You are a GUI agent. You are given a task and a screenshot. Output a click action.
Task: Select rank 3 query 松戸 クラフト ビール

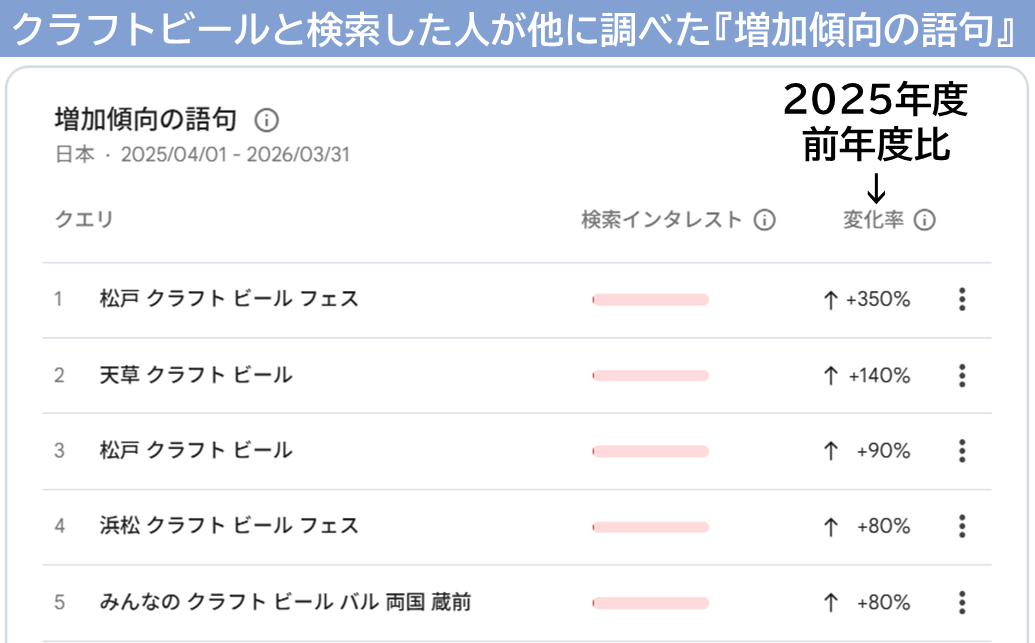coord(196,451)
